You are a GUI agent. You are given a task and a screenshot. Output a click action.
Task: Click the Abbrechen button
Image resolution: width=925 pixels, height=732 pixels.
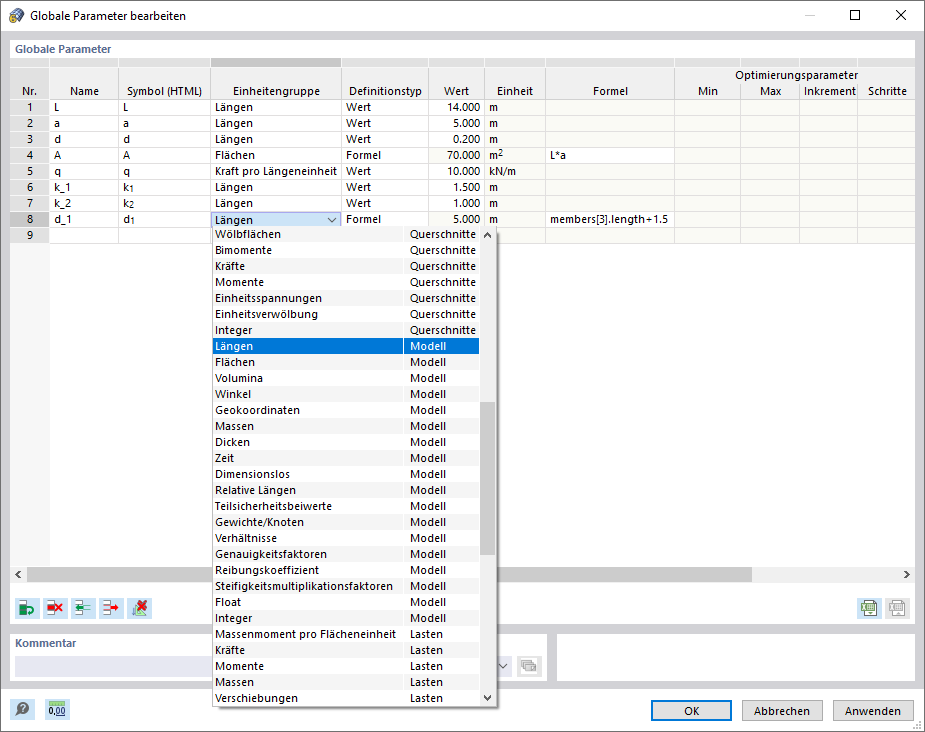(x=781, y=710)
